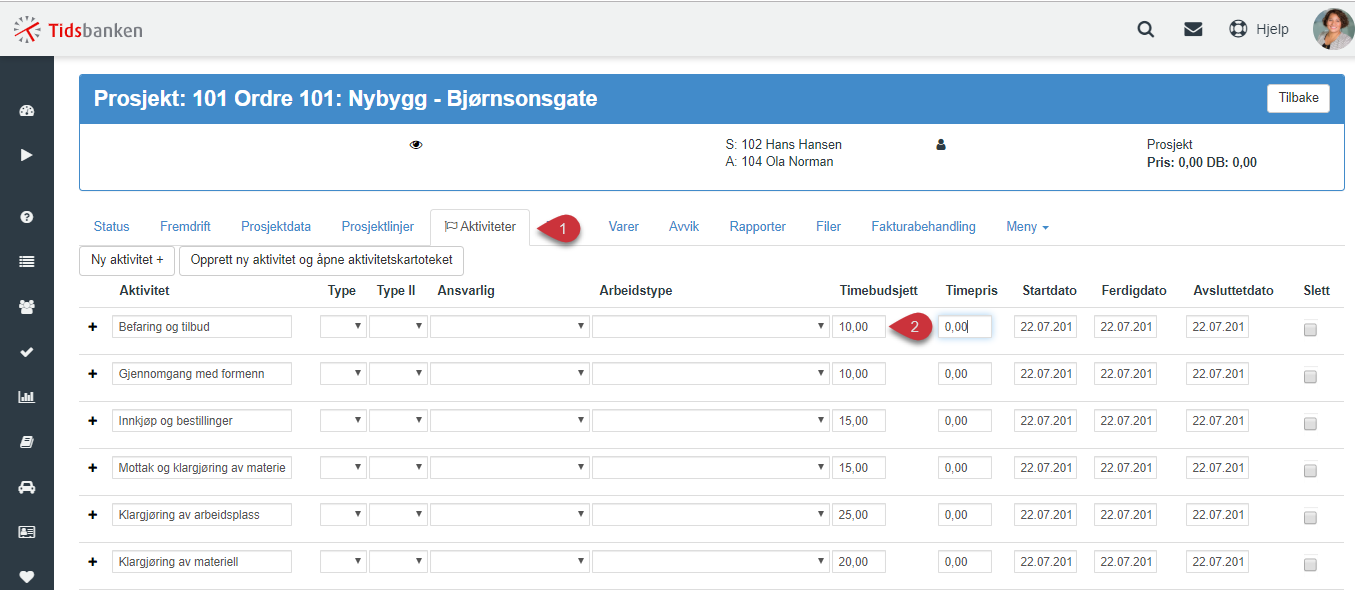The width and height of the screenshot is (1355, 590).
Task: Tick Slett checkbox for Innkjøp og bestillinger
Action: (1310, 424)
